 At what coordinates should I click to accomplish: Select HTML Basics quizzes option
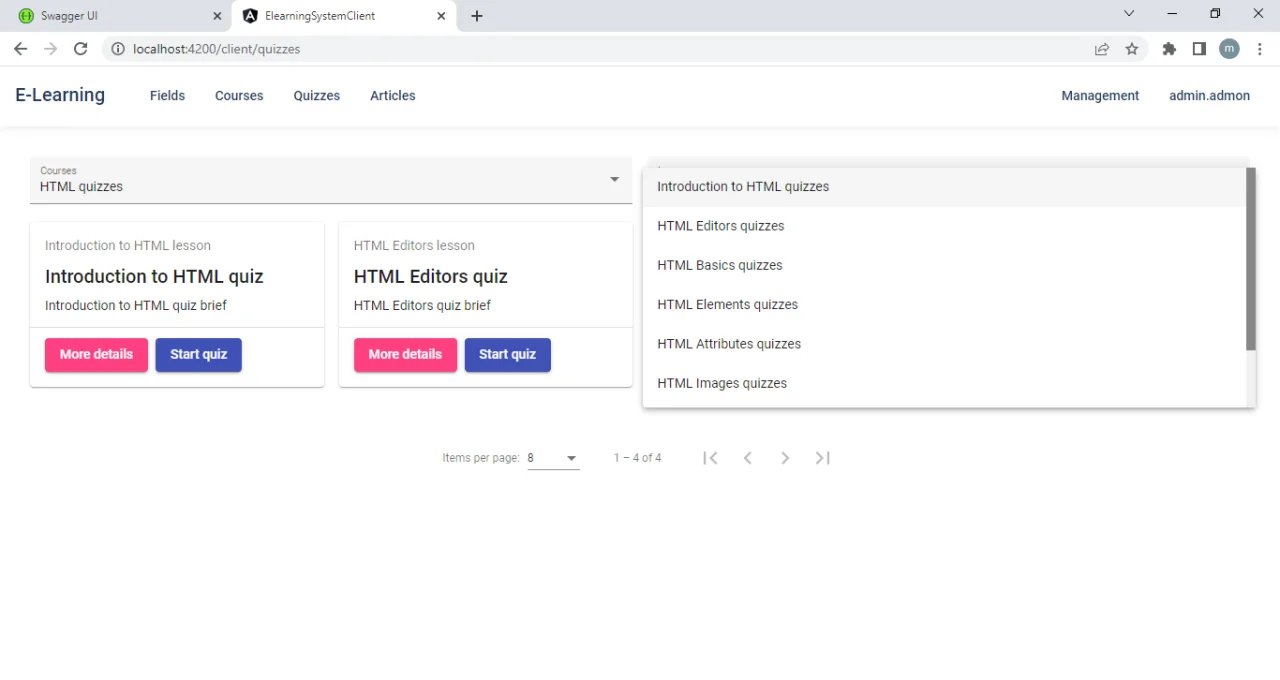pyautogui.click(x=944, y=265)
